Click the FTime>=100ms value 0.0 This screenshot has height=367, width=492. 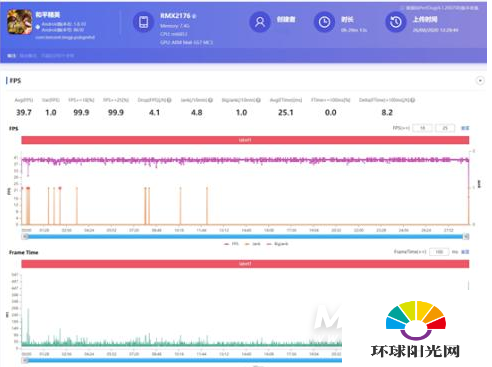pyautogui.click(x=331, y=113)
